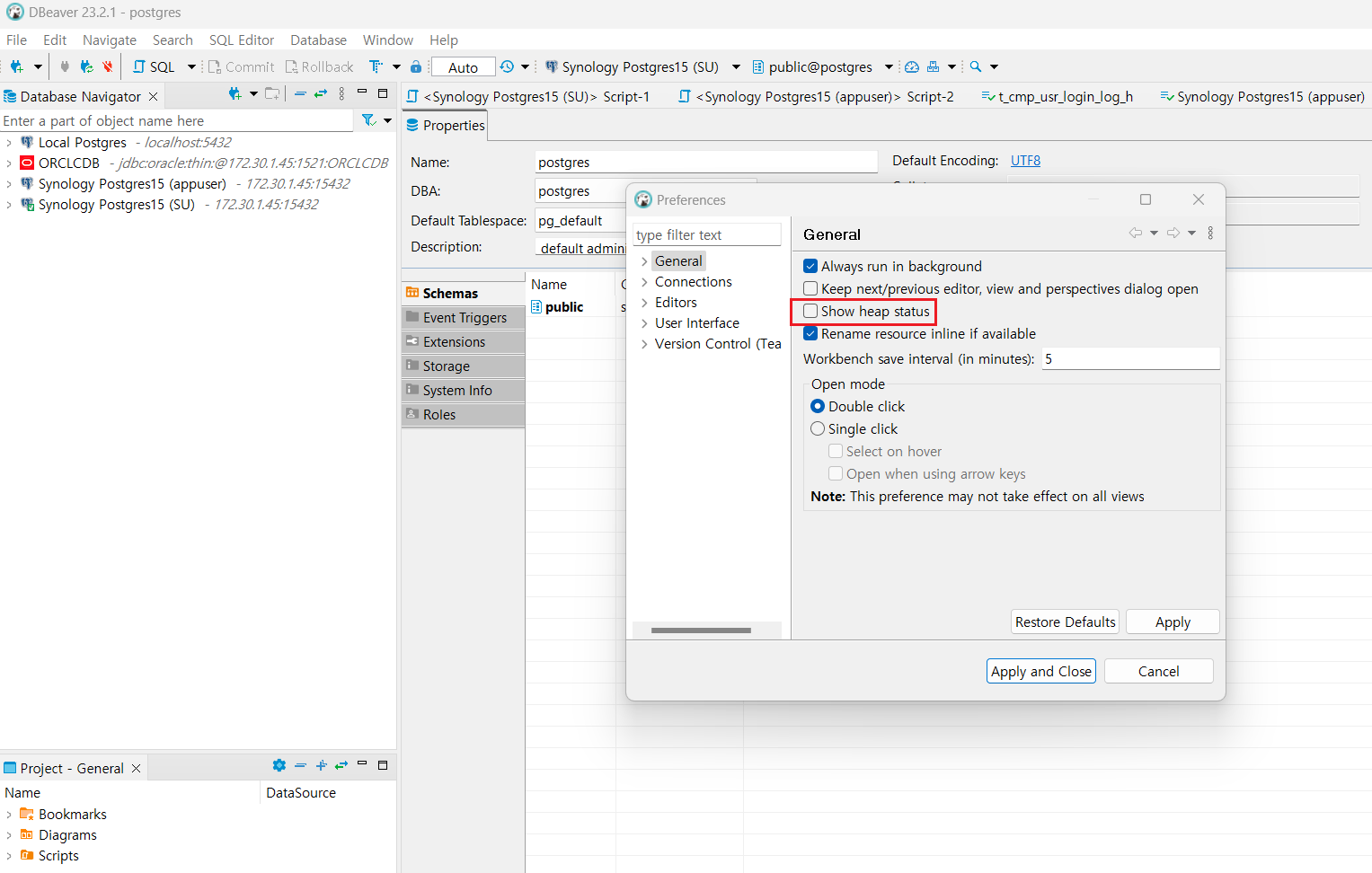
Task: Select public schema row in table
Action: [x=564, y=307]
